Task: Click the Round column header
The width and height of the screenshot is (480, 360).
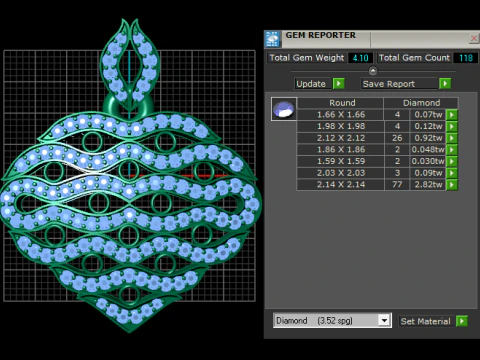Action: 340,103
